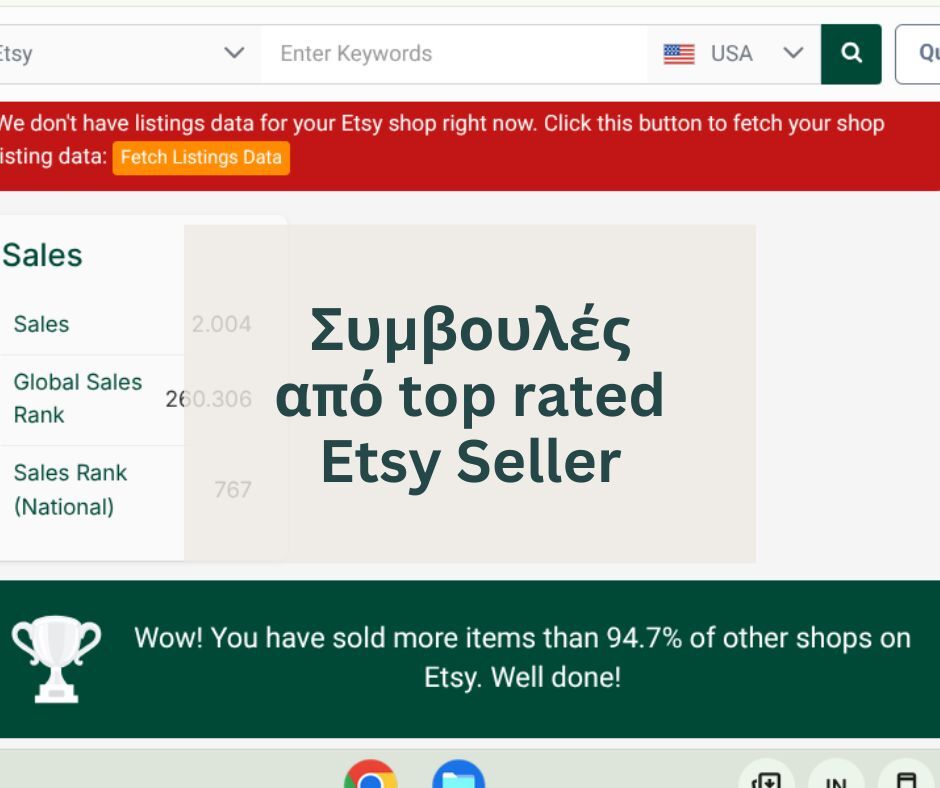Viewport: 940px width, 788px height.
Task: Open Chrome from the shelf
Action: coord(370,777)
